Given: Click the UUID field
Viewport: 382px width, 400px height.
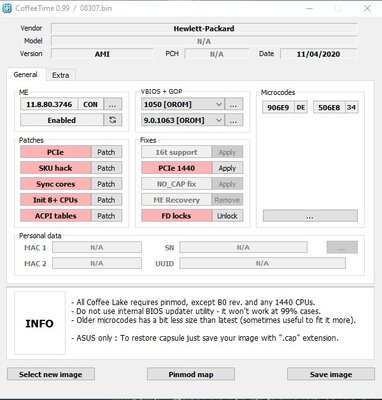Looking at the screenshot, I should pyautogui.click(x=262, y=263).
